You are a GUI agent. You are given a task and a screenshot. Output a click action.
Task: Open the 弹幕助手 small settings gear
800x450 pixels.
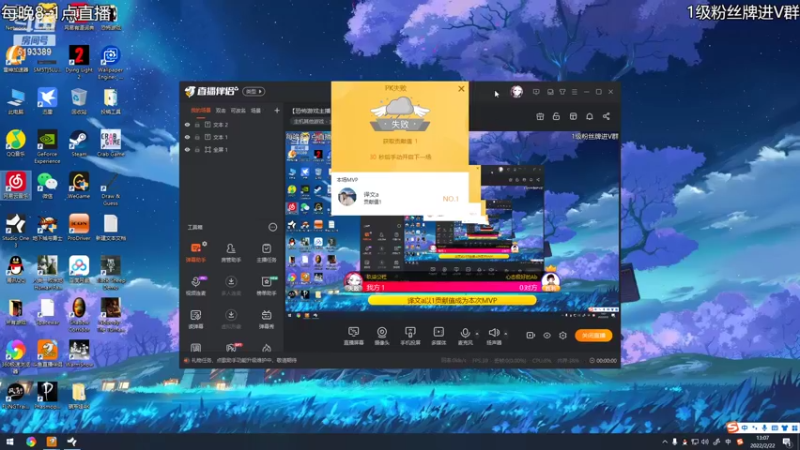click(205, 244)
